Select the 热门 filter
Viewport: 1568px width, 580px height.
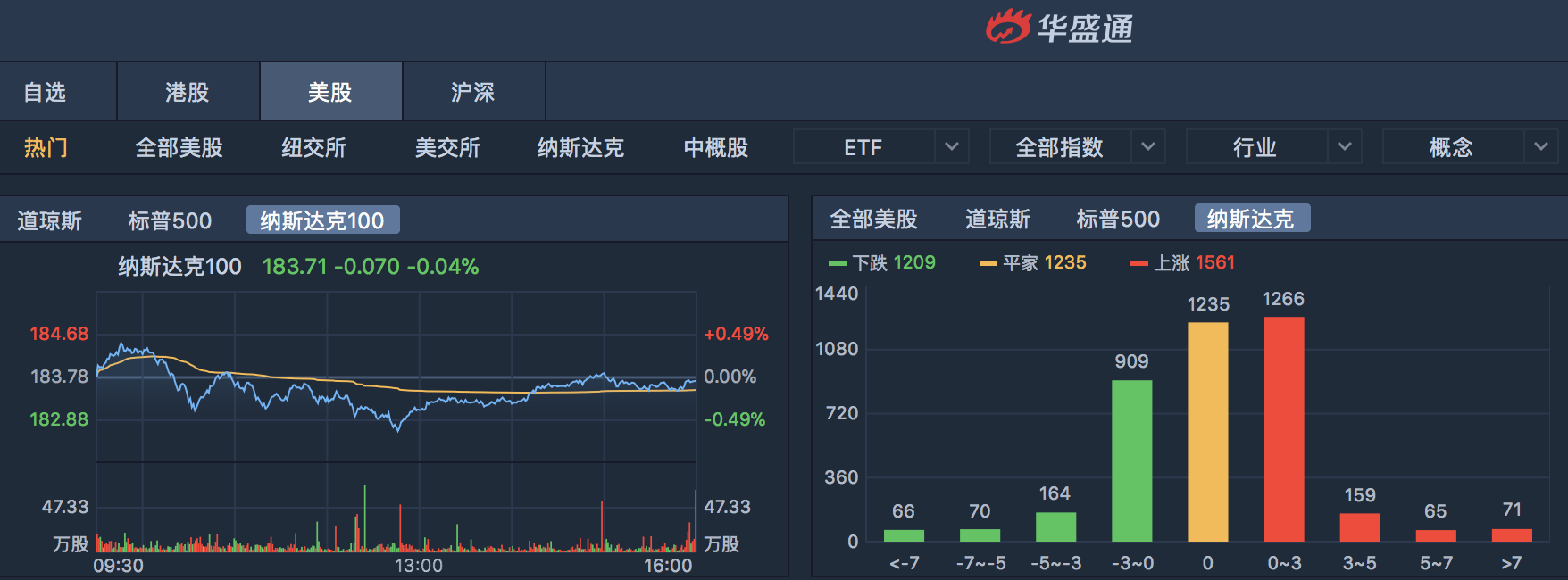click(46, 147)
